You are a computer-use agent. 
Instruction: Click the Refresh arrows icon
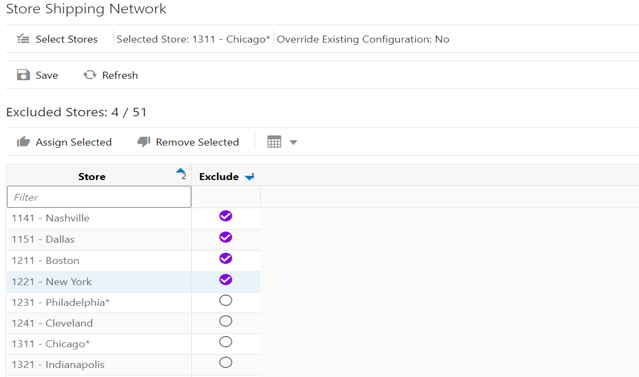coord(90,75)
